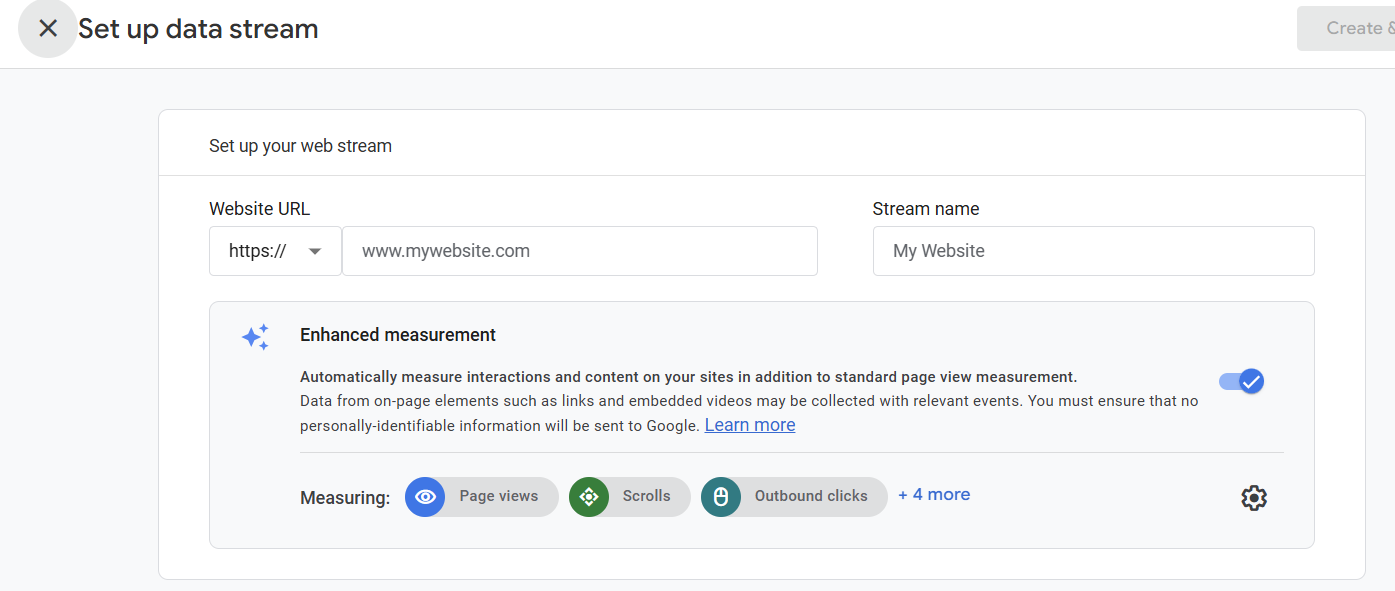Disable the Enhanced measurement toggle
The height and width of the screenshot is (591, 1395).
1241,381
